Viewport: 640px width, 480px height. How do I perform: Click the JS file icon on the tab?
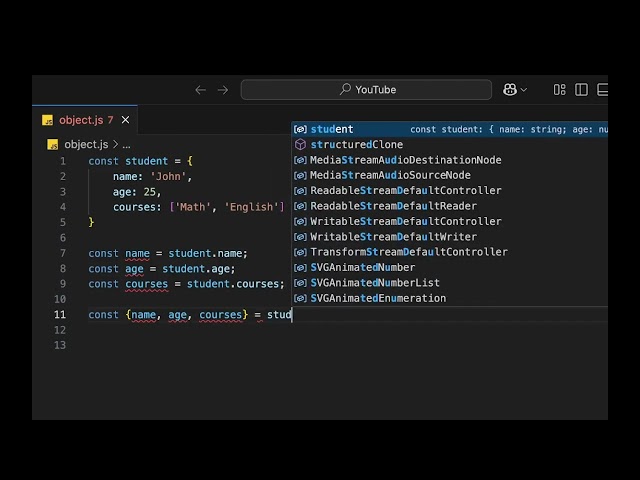[47, 120]
